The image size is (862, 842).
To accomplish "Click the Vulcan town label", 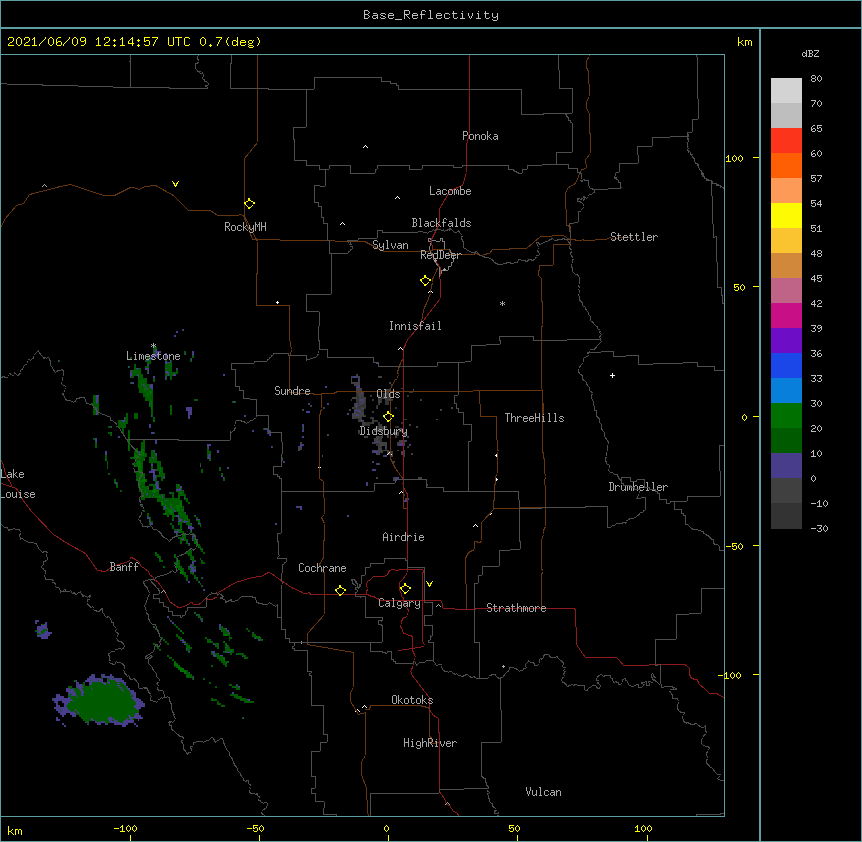I will (543, 792).
